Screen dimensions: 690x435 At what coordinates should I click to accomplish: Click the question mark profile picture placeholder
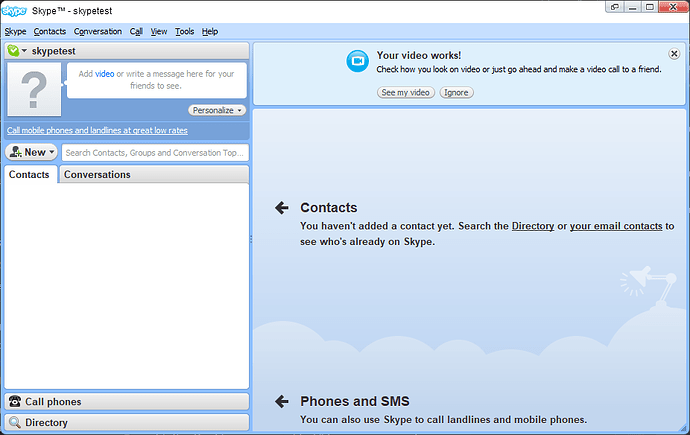point(34,89)
